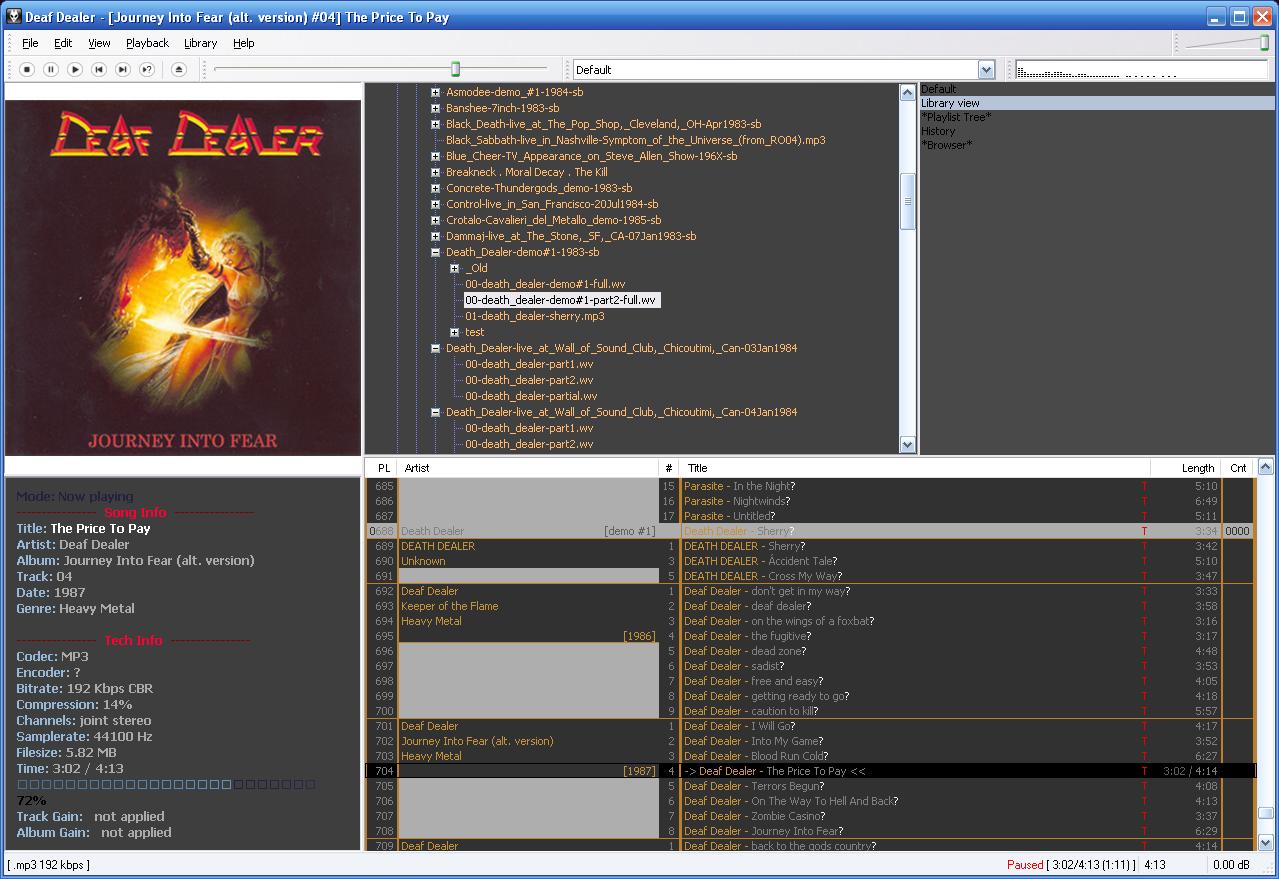
Task: Skip to the previous track
Action: [x=99, y=69]
